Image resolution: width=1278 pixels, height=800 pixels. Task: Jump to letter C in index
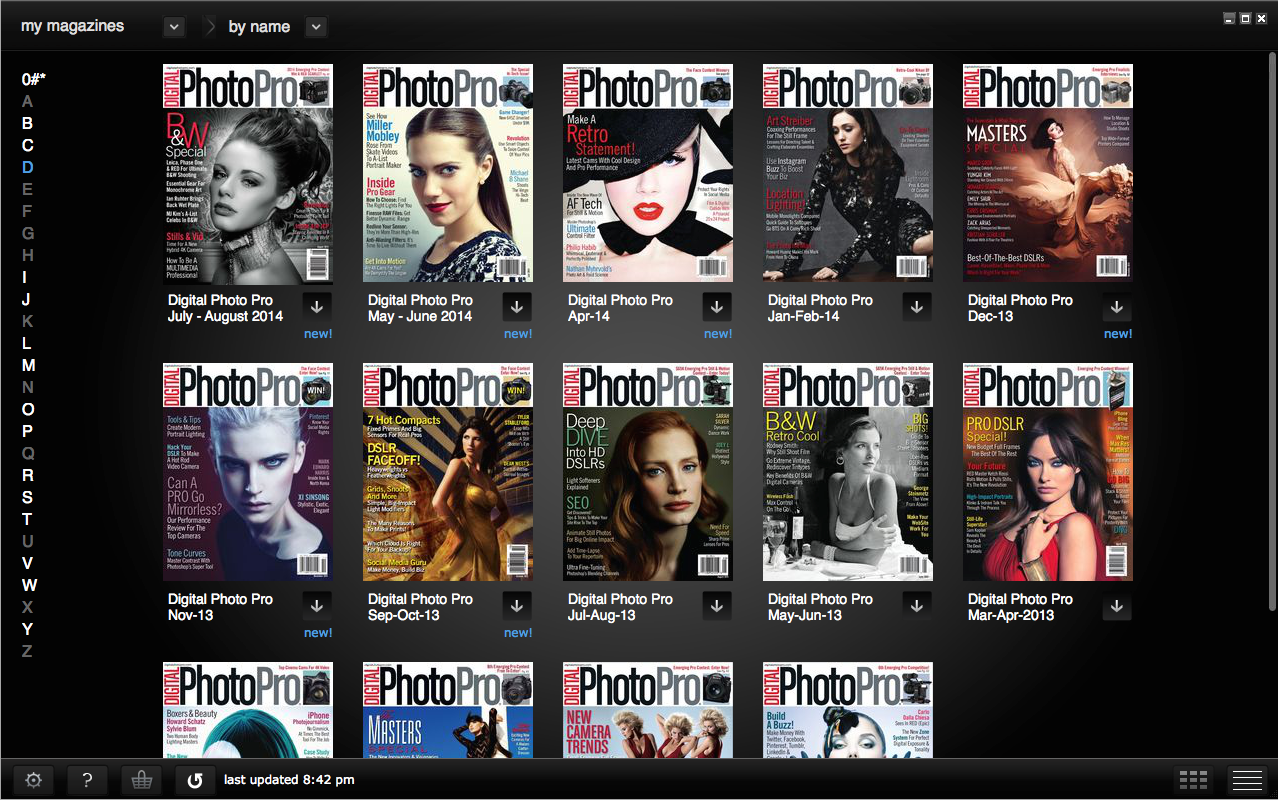[28, 145]
